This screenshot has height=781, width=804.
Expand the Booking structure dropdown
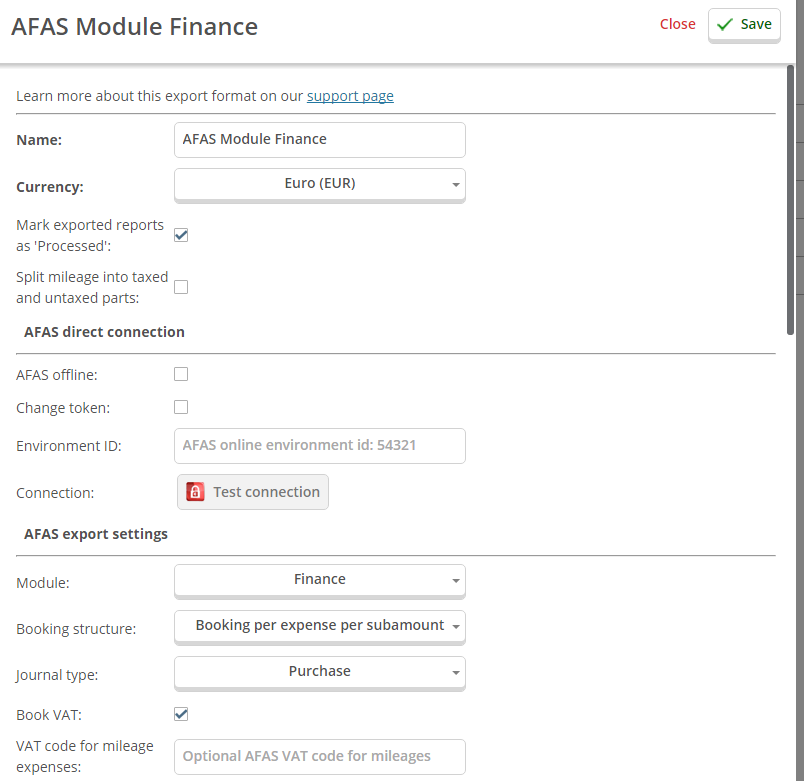point(319,627)
